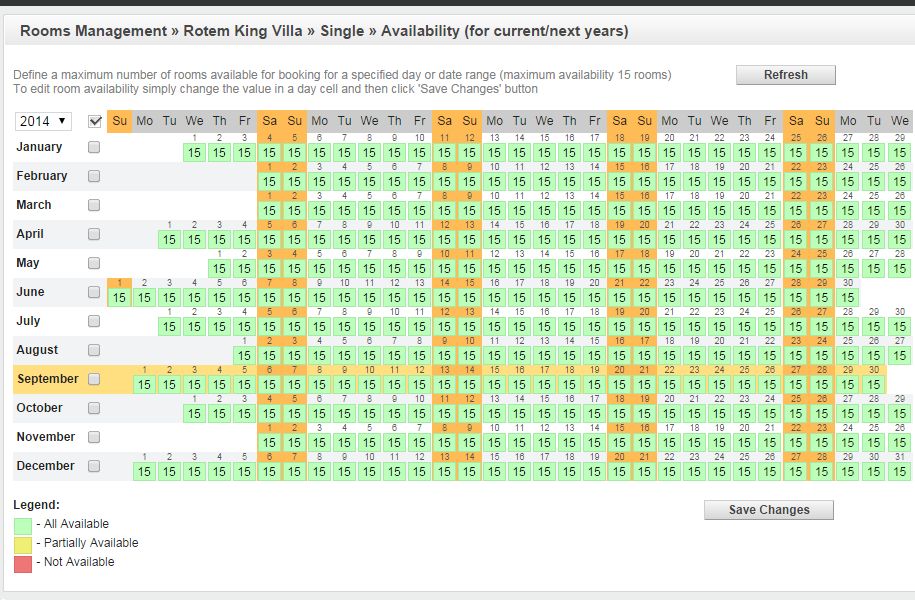Viewport: 915px width, 600px height.
Task: Click the December month label
Action: coord(46,466)
